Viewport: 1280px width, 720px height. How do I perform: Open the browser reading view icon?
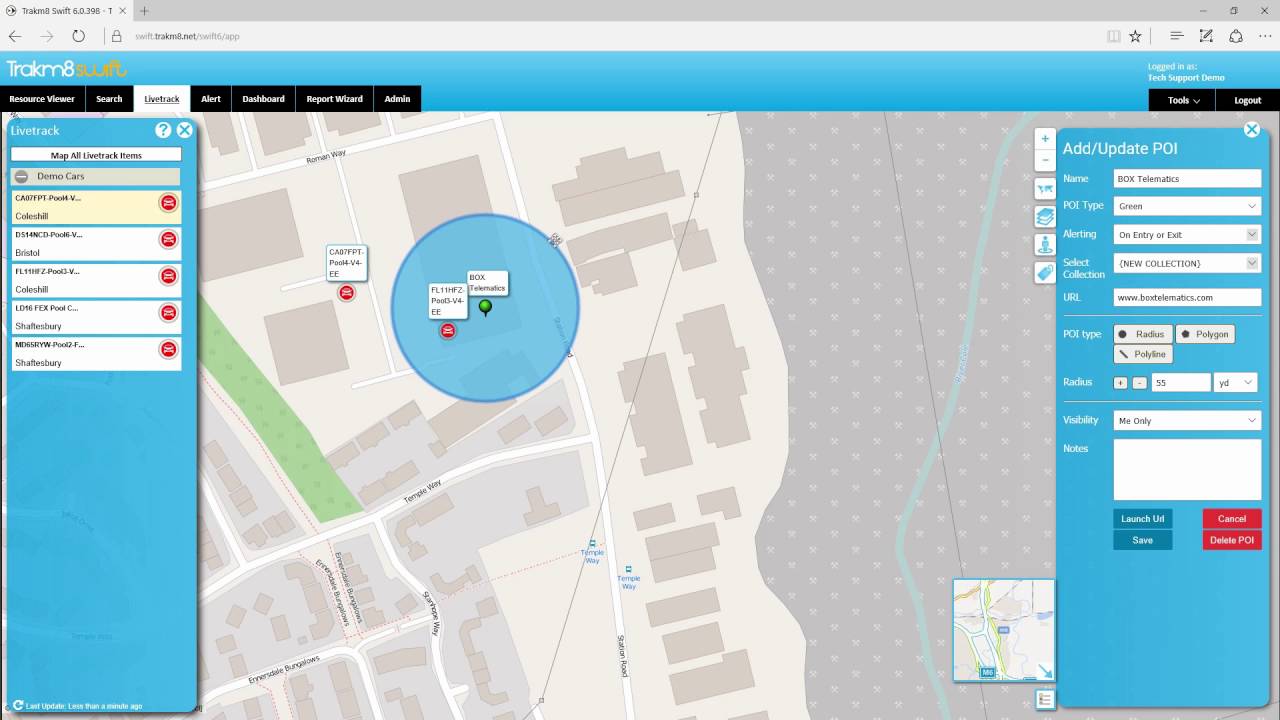pos(1113,36)
